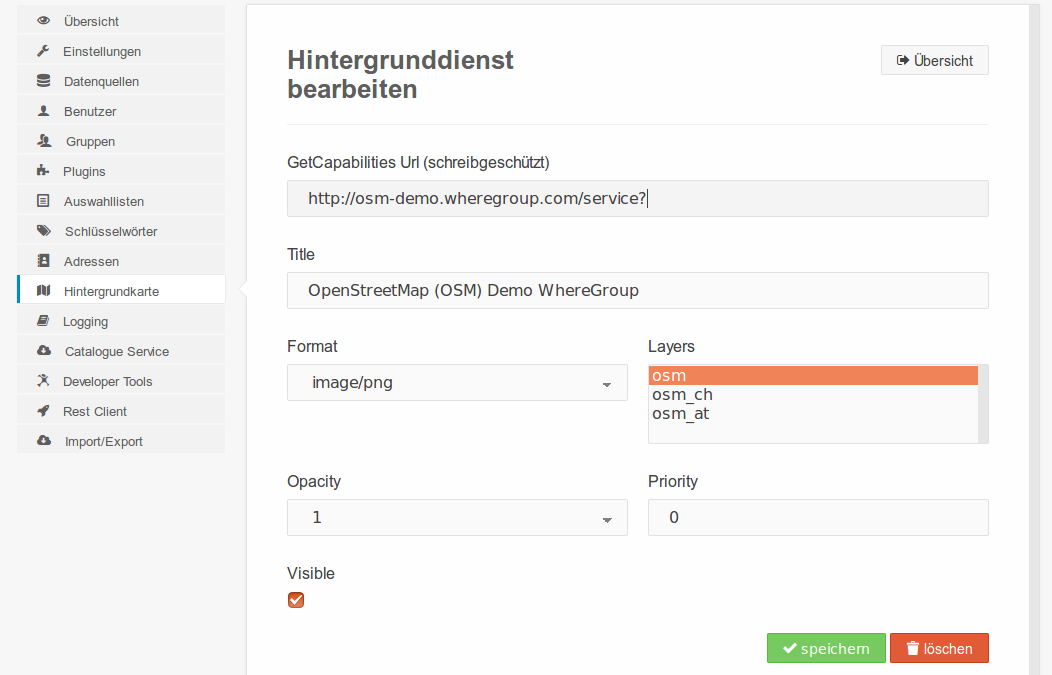Click the Priority input field

click(x=818, y=517)
